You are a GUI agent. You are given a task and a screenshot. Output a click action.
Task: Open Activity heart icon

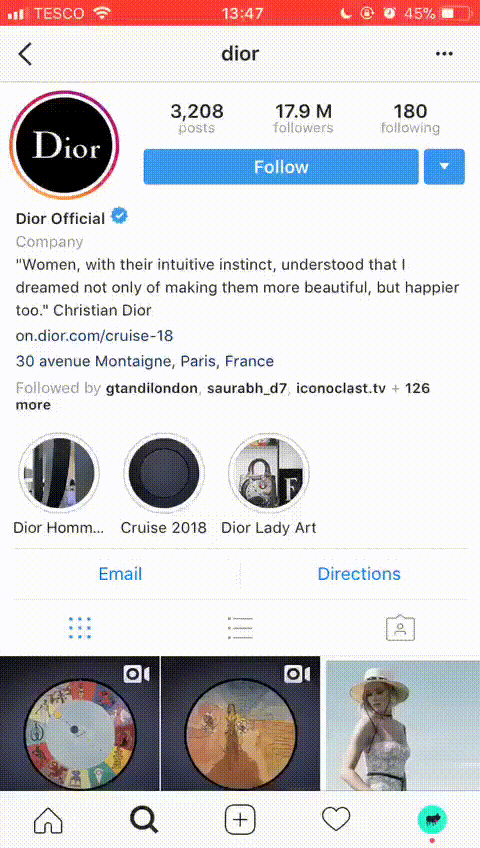coord(336,820)
